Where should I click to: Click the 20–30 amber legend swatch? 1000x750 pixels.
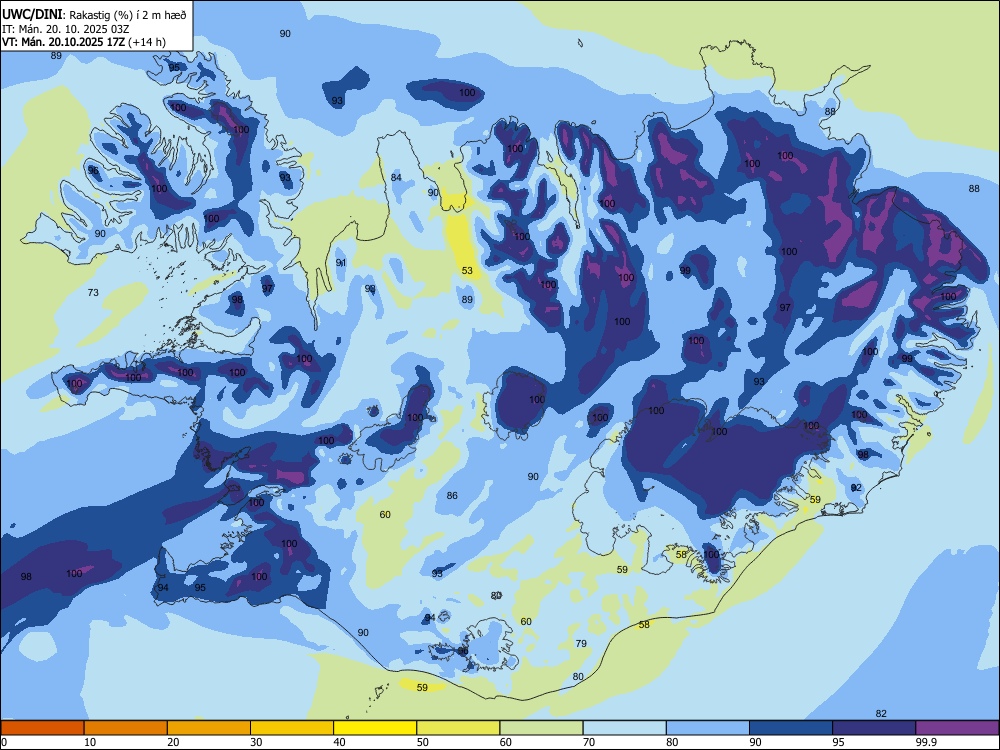coord(209,728)
